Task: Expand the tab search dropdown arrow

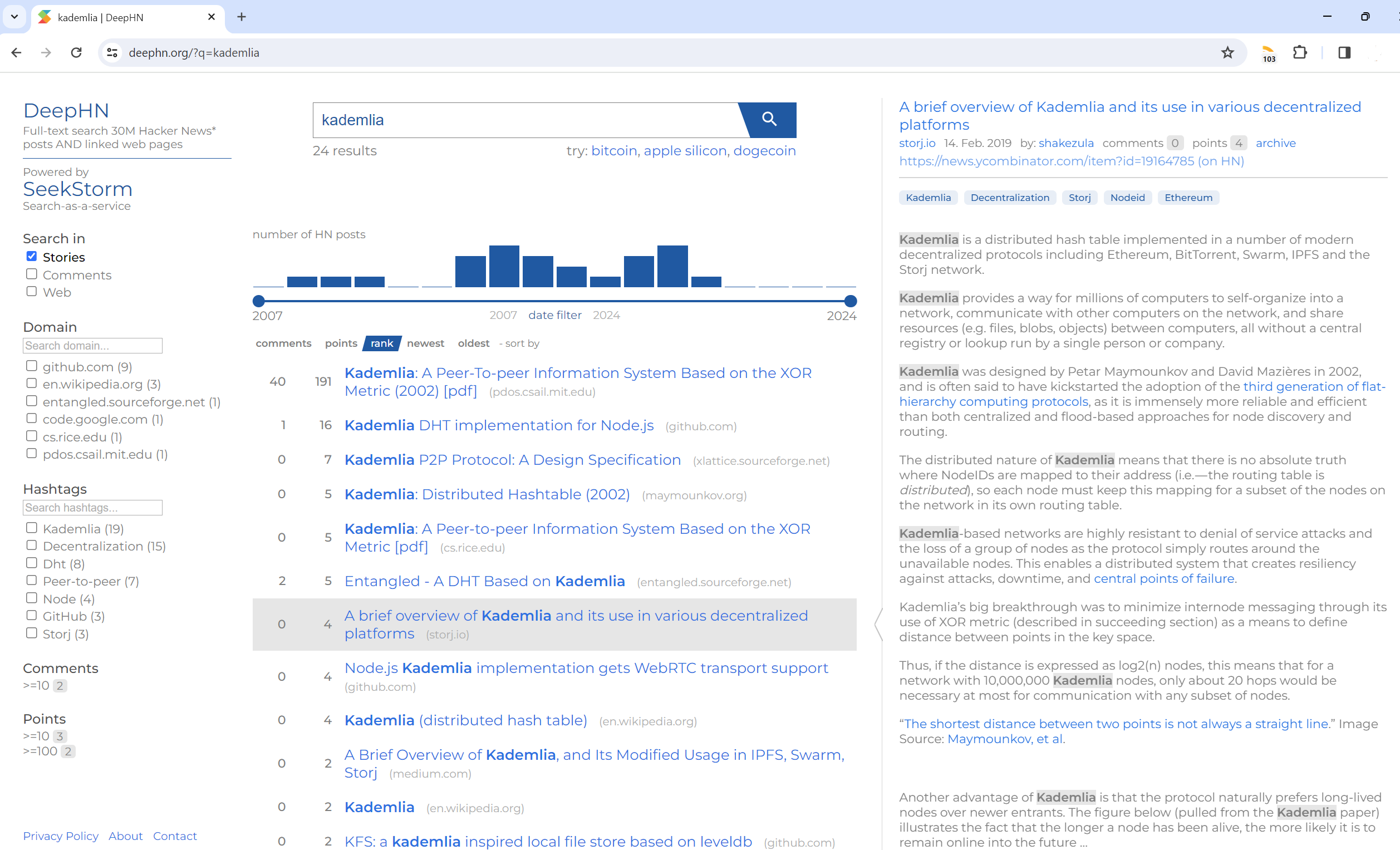Action: (14, 17)
